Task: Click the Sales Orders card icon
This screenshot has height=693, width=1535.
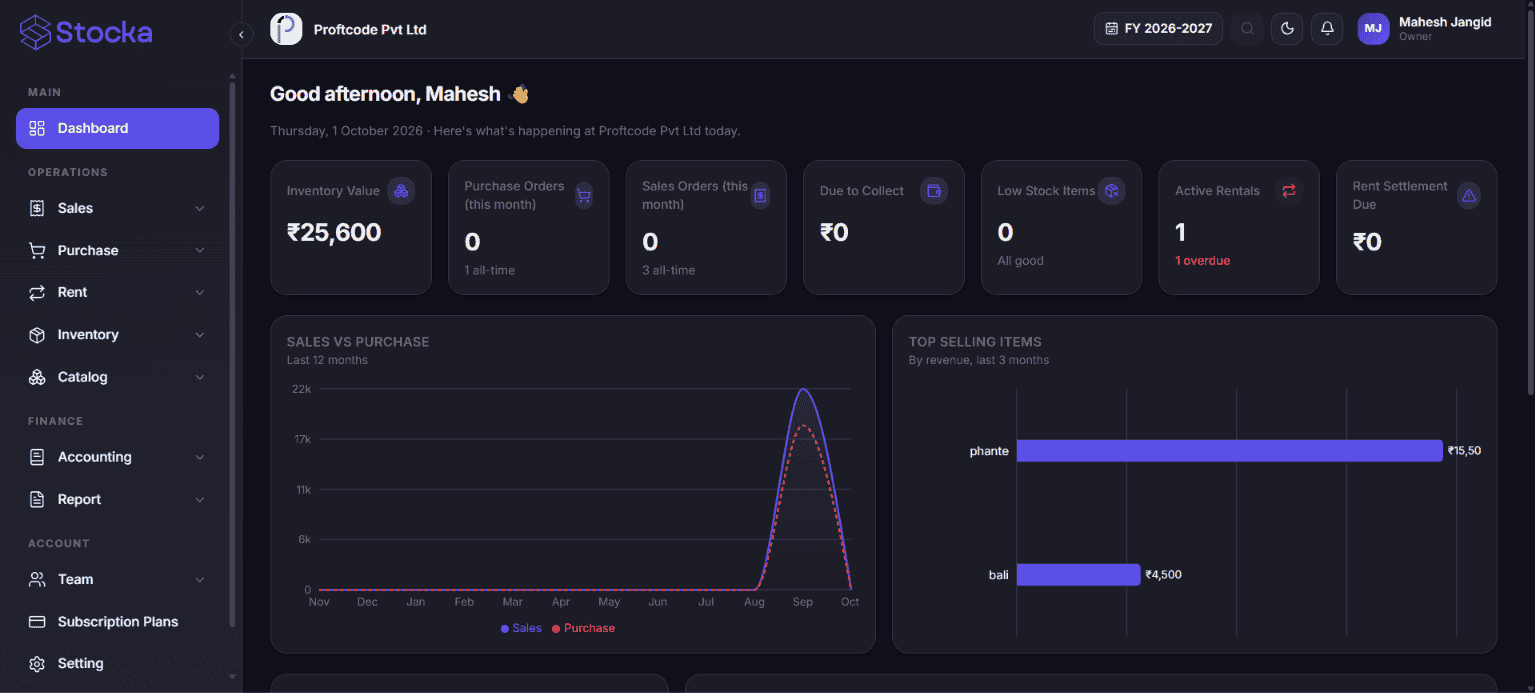Action: [760, 196]
